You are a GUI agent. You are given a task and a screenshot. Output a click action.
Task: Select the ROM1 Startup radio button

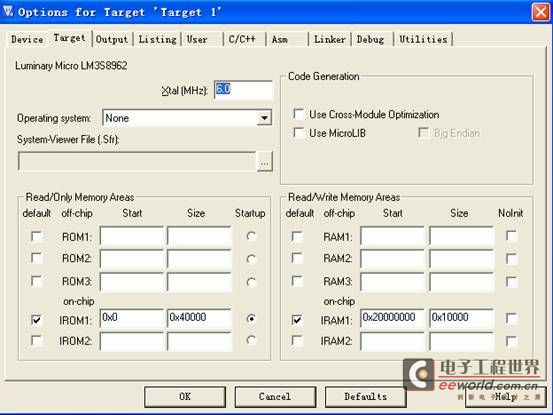coord(251,236)
